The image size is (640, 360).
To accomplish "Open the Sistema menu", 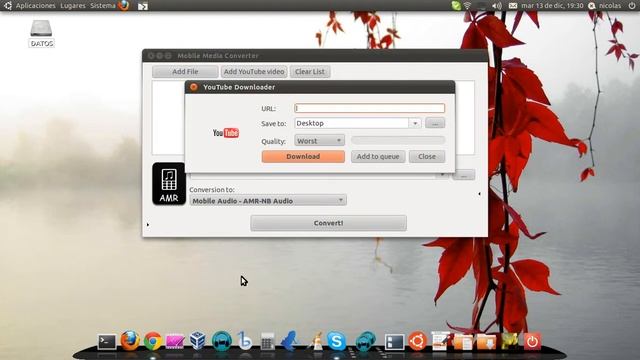I will click(103, 6).
